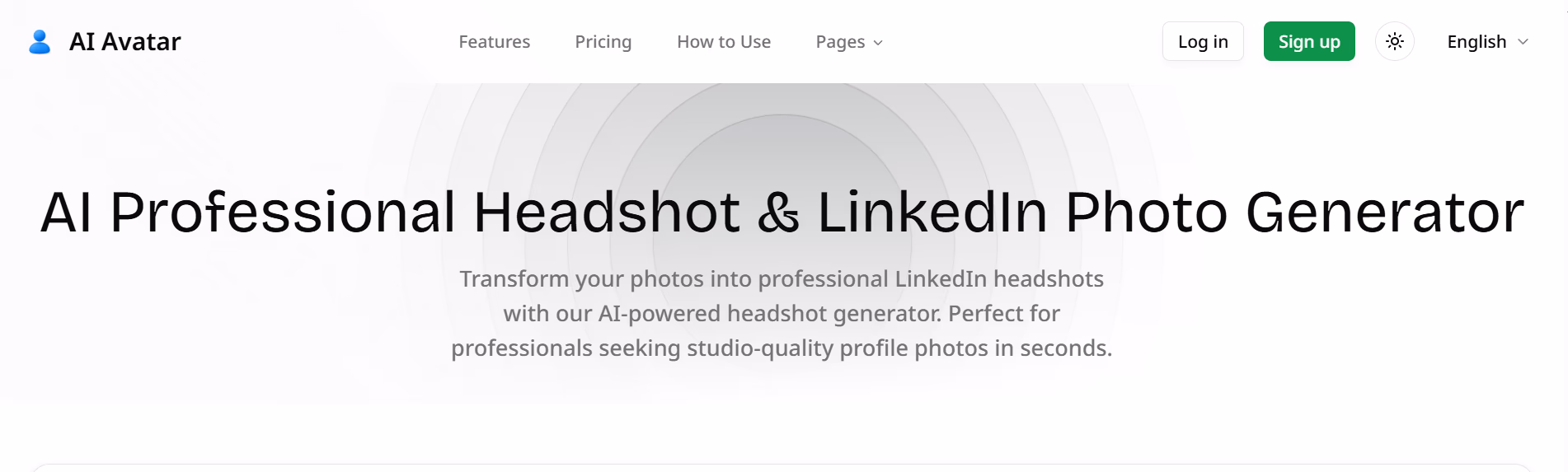Click the word "Generator" in the headline
The width and height of the screenshot is (1568, 472).
tap(1384, 213)
